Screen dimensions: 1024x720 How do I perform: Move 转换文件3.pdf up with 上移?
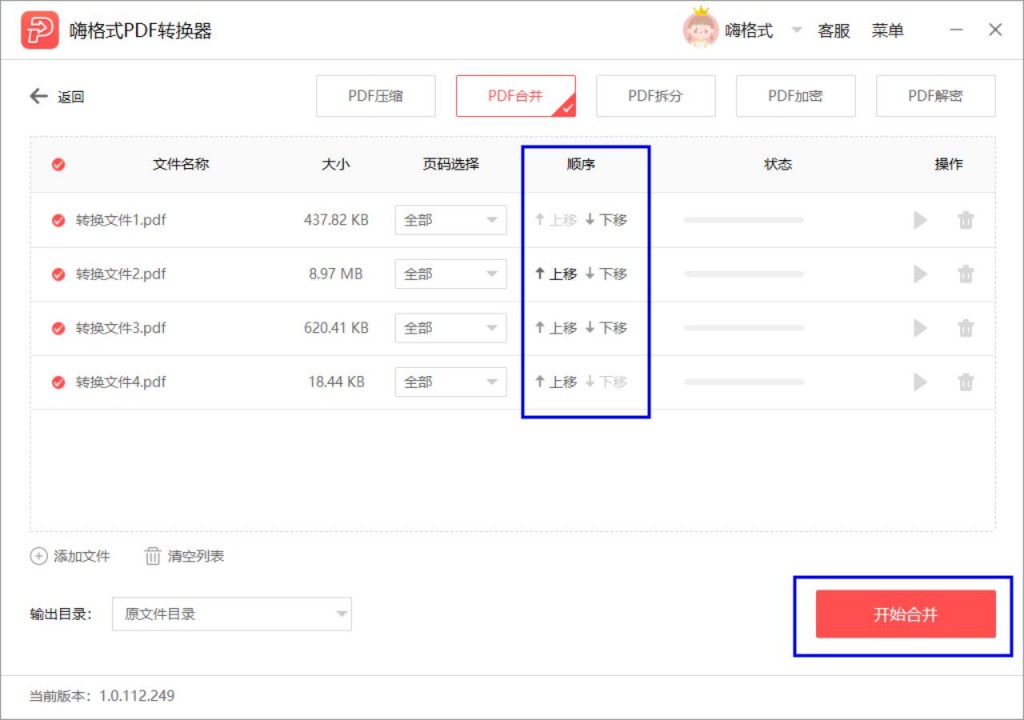click(556, 328)
